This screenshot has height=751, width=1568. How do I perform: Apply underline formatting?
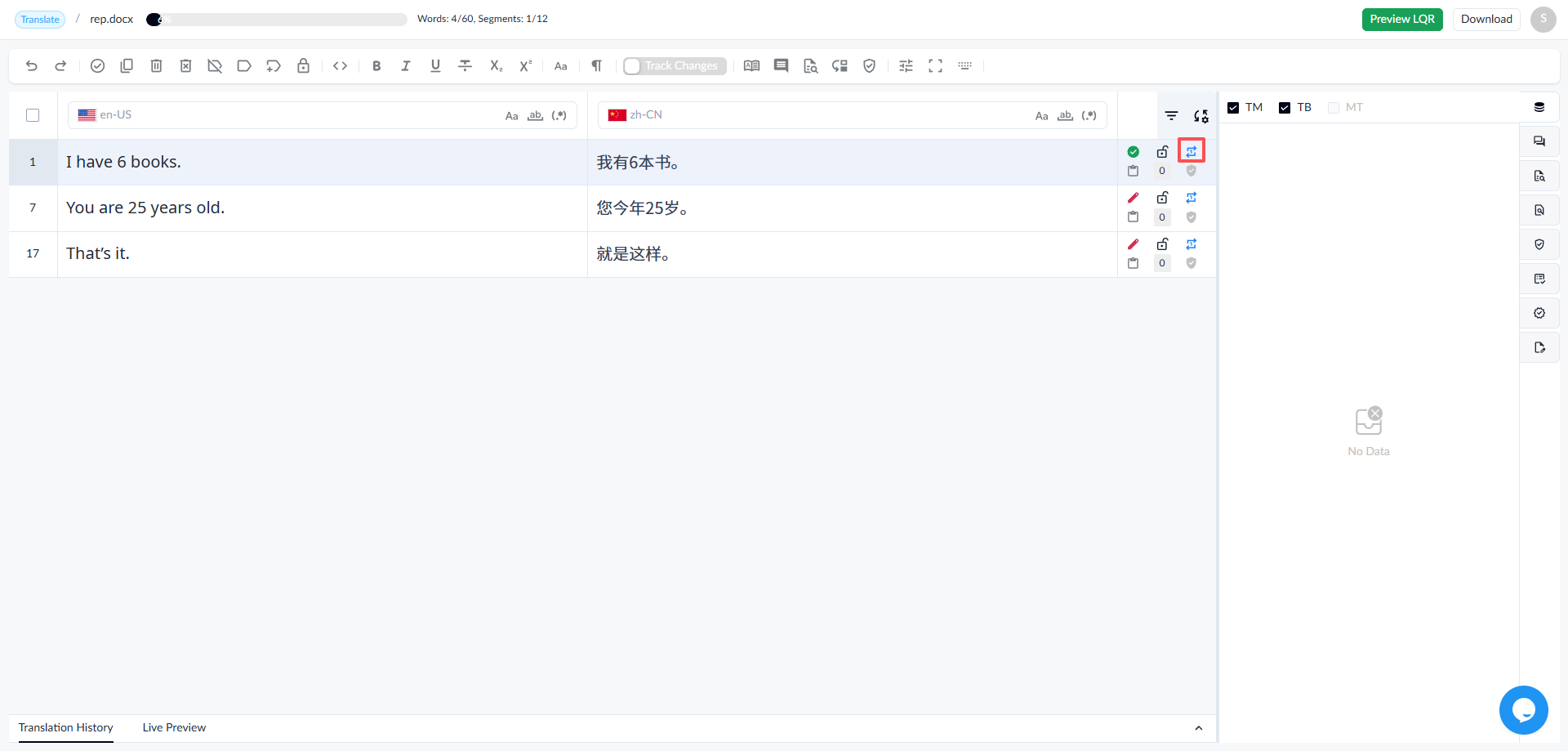pos(435,66)
